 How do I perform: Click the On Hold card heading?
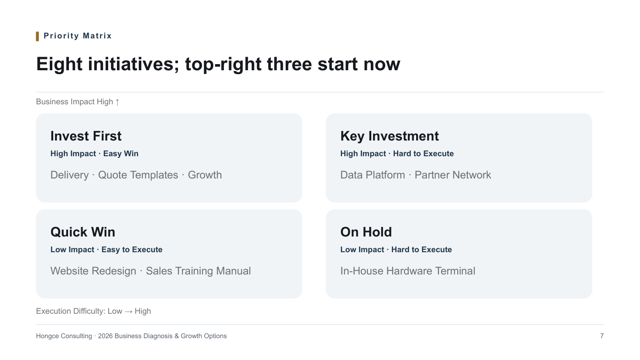pyautogui.click(x=366, y=232)
